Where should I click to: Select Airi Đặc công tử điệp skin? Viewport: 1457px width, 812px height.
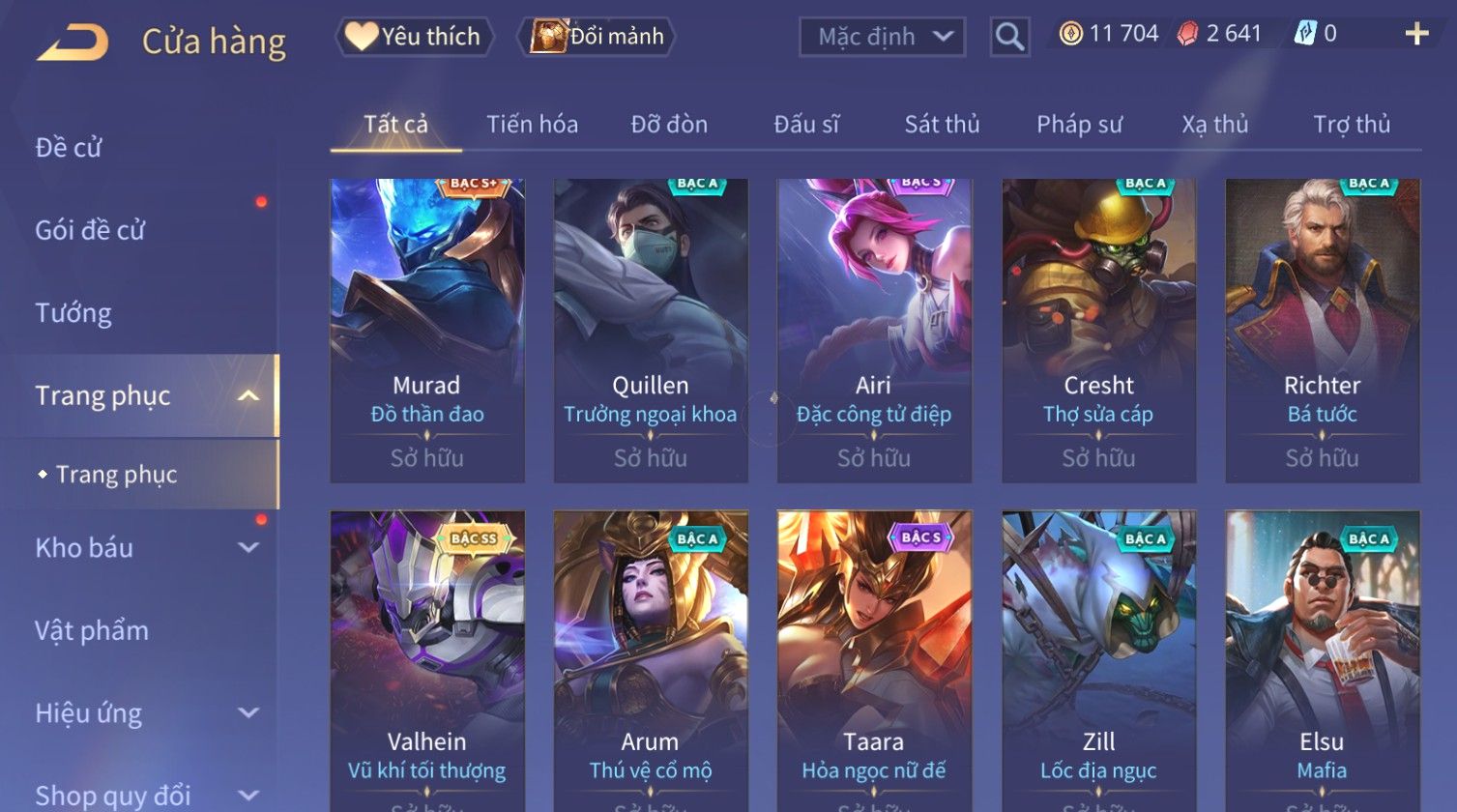(x=874, y=331)
